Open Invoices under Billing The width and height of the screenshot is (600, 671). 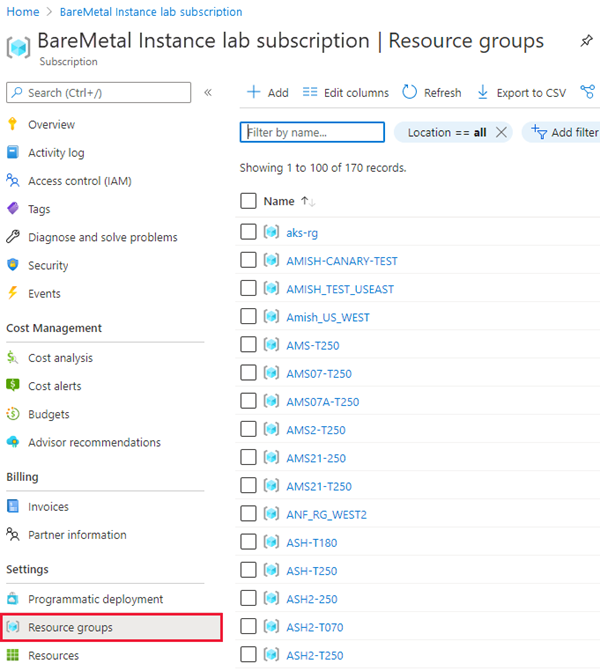48,507
